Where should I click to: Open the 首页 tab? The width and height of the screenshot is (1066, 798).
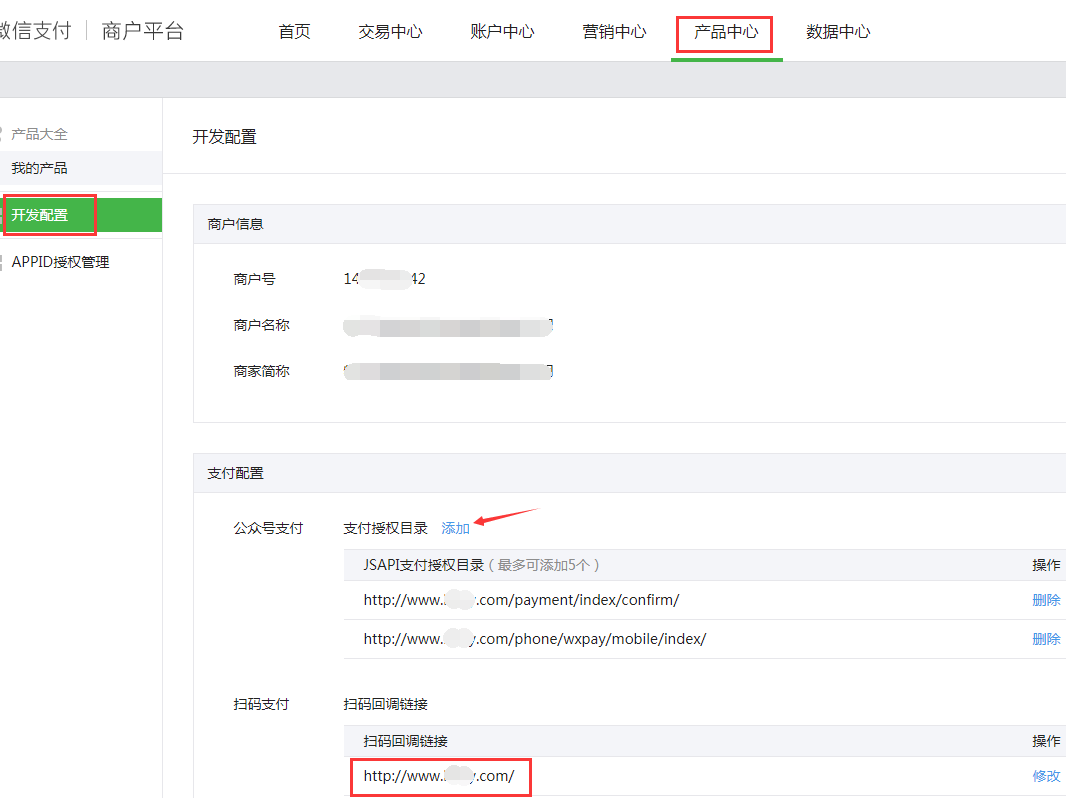pos(294,32)
